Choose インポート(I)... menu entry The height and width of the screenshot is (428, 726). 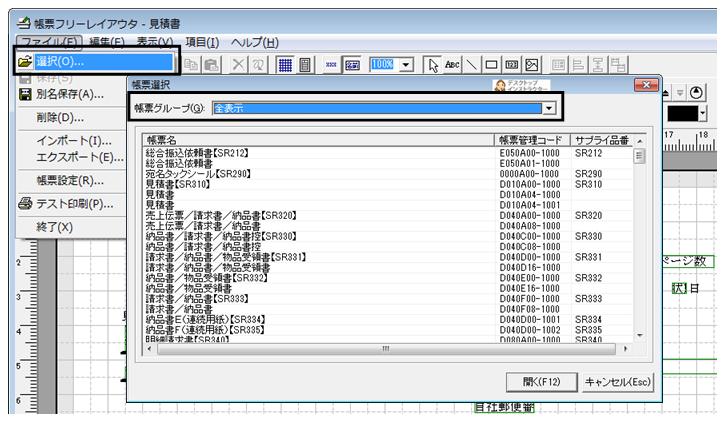click(x=74, y=141)
